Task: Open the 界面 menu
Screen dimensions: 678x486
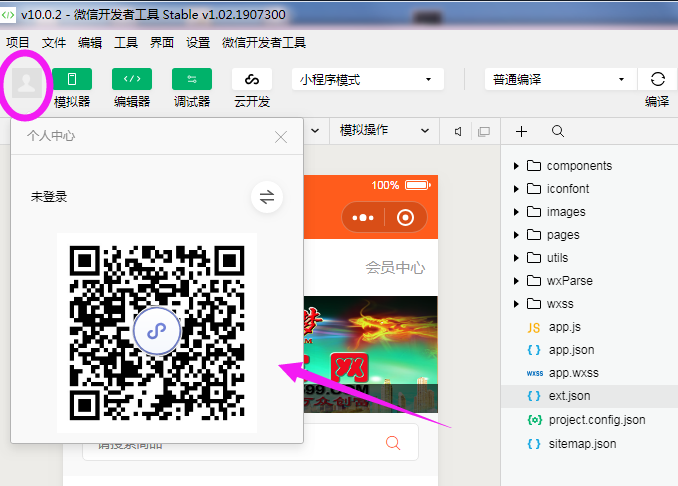Action: [162, 42]
